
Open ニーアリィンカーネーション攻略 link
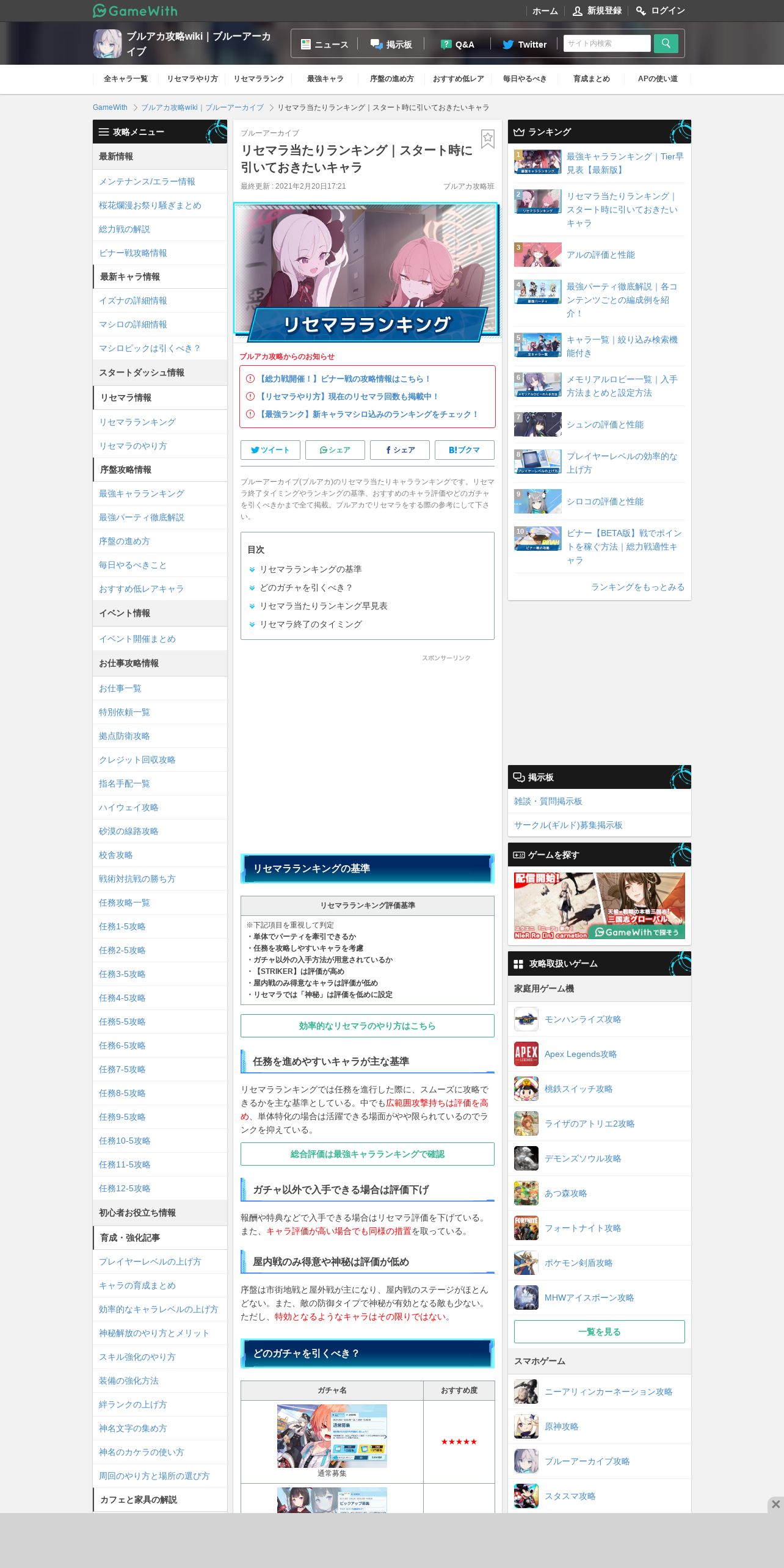click(x=609, y=1392)
